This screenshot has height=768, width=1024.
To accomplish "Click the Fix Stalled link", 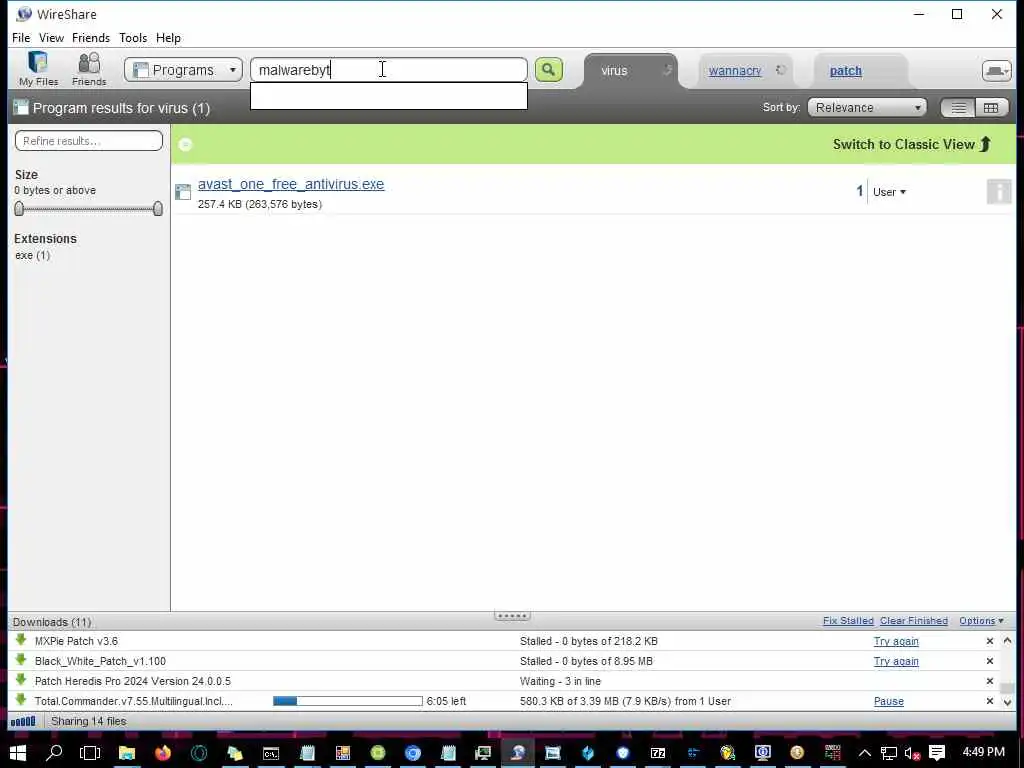I will [848, 621].
